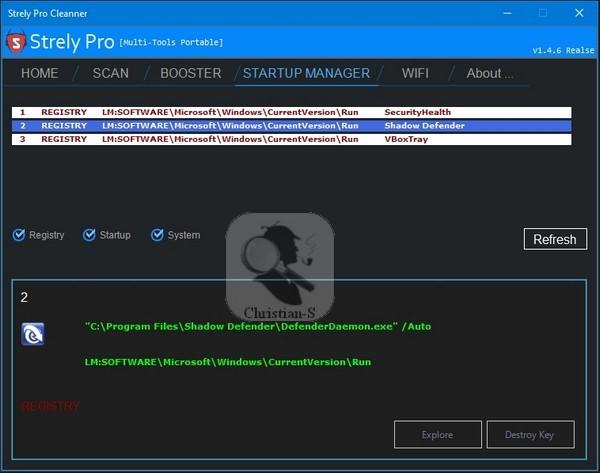600x473 pixels.
Task: Click the Multi-Tools Portable label
Action: [x=171, y=42]
